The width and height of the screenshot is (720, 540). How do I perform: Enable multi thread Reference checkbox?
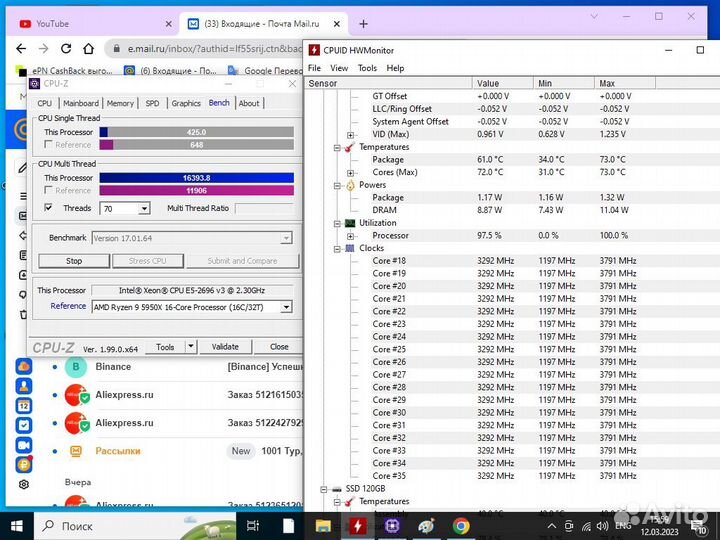coord(48,190)
